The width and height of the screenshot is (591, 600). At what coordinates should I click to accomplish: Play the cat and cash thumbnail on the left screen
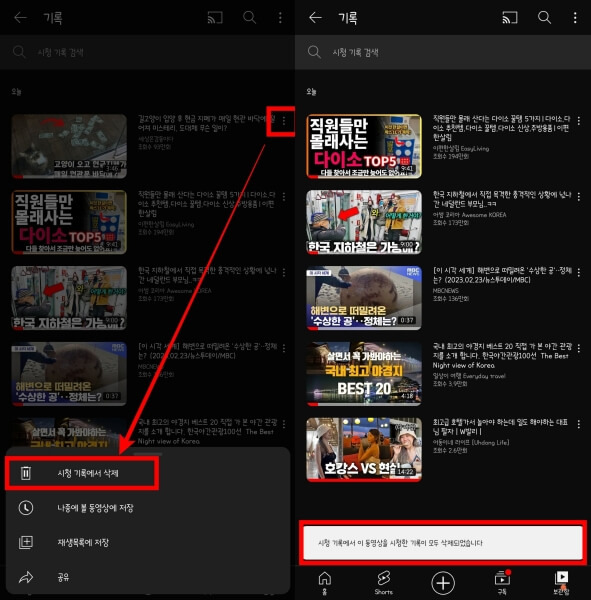[69, 146]
